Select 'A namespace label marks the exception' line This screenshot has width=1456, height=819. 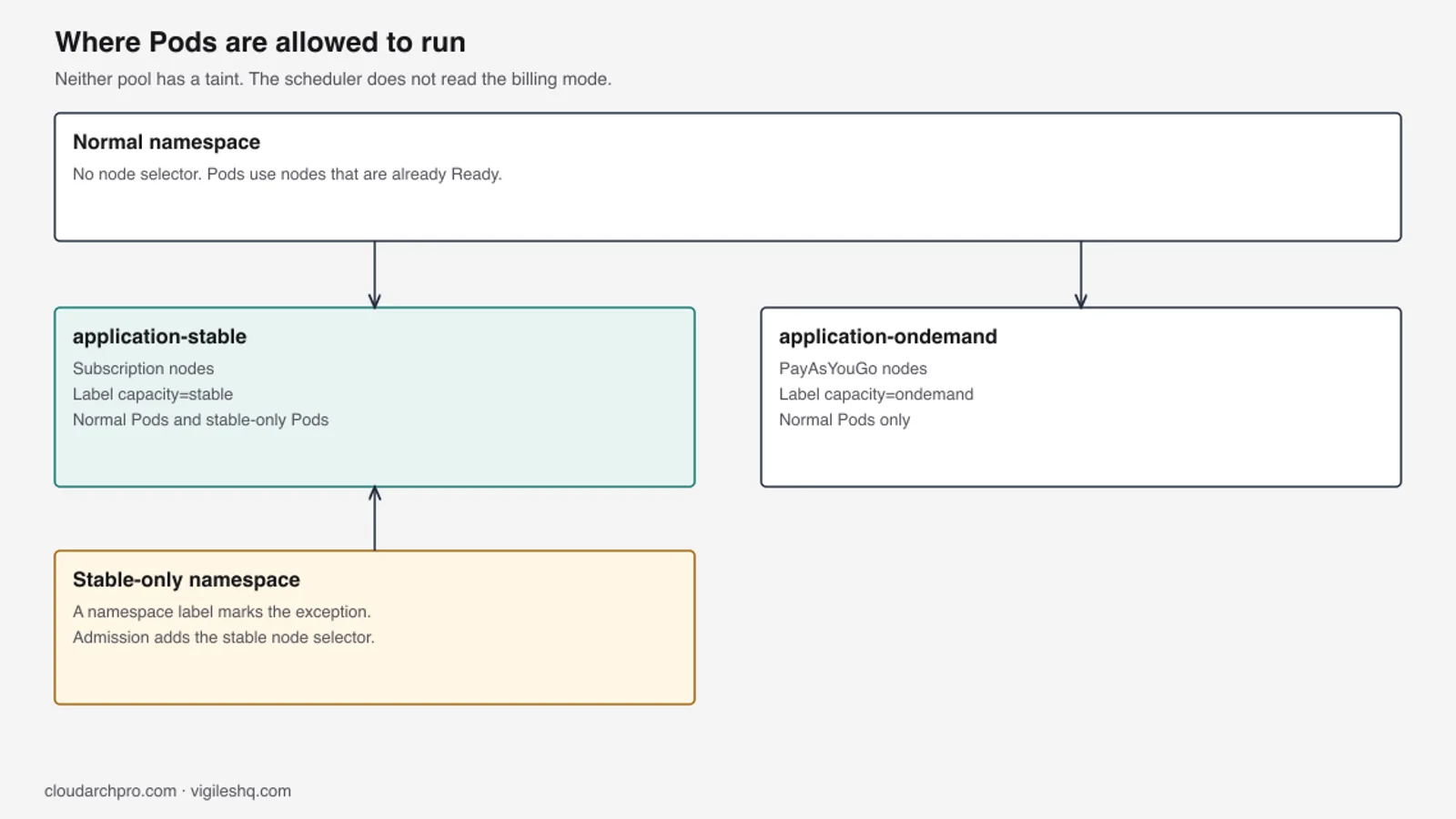[222, 612]
